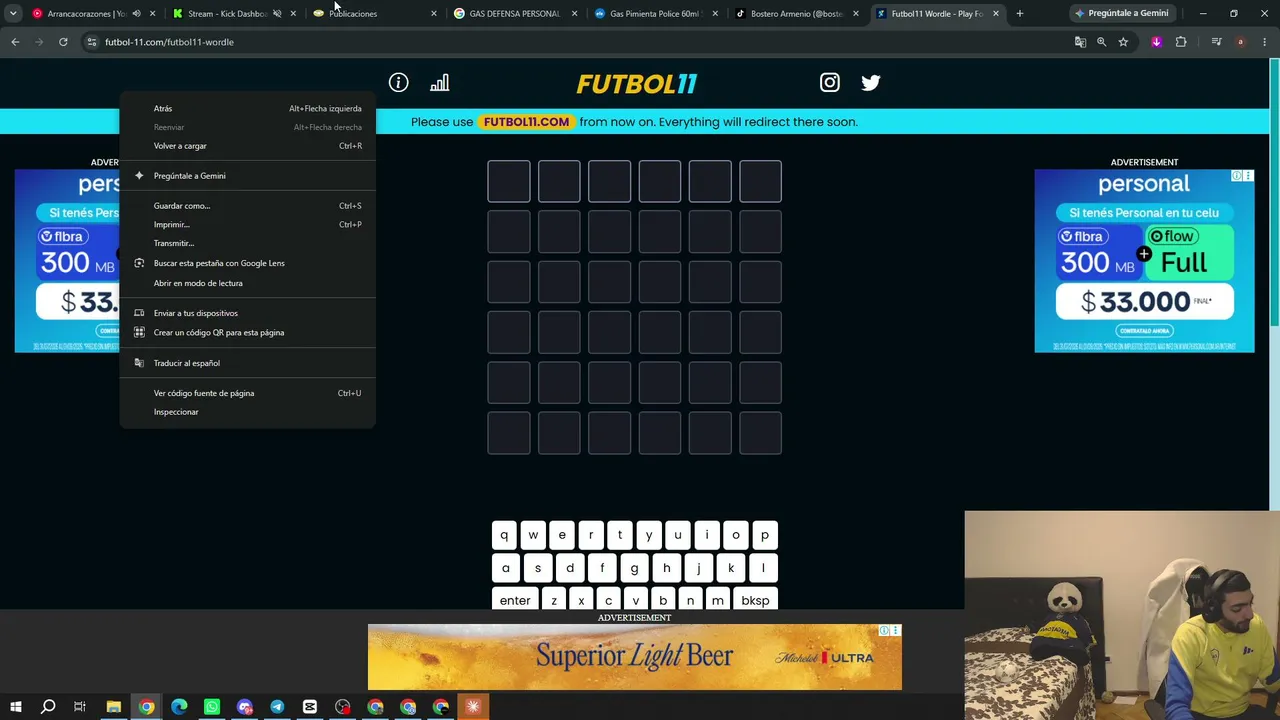Open the statistics bar chart icon
Image resolution: width=1280 pixels, height=720 pixels.
pos(439,83)
